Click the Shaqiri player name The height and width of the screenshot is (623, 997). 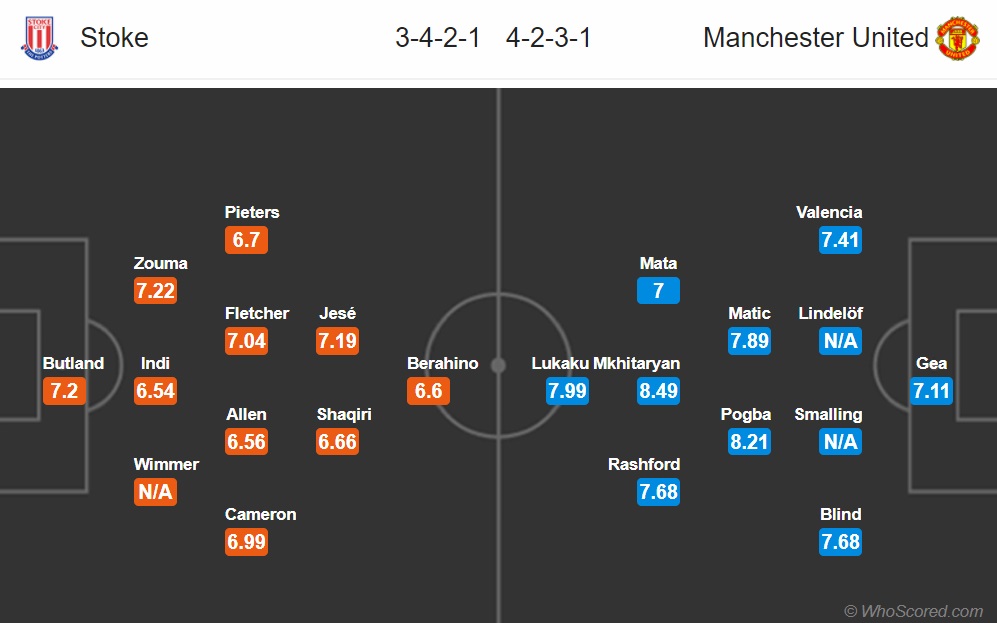(x=344, y=414)
